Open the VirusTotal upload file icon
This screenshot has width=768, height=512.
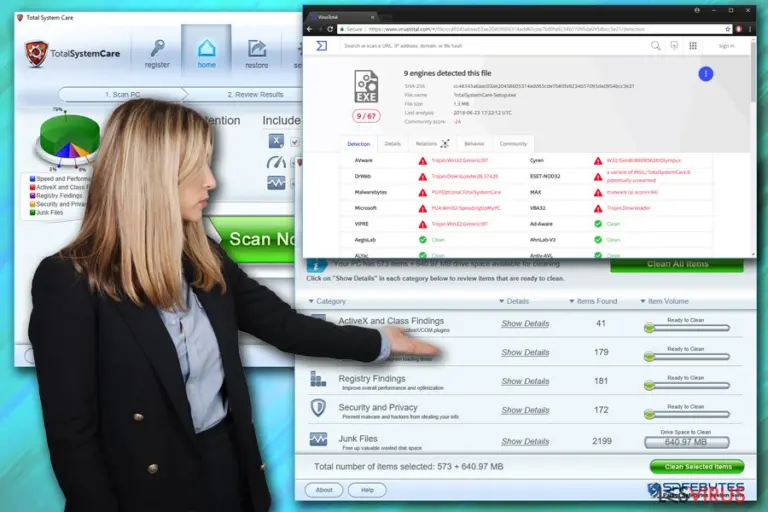(x=674, y=46)
